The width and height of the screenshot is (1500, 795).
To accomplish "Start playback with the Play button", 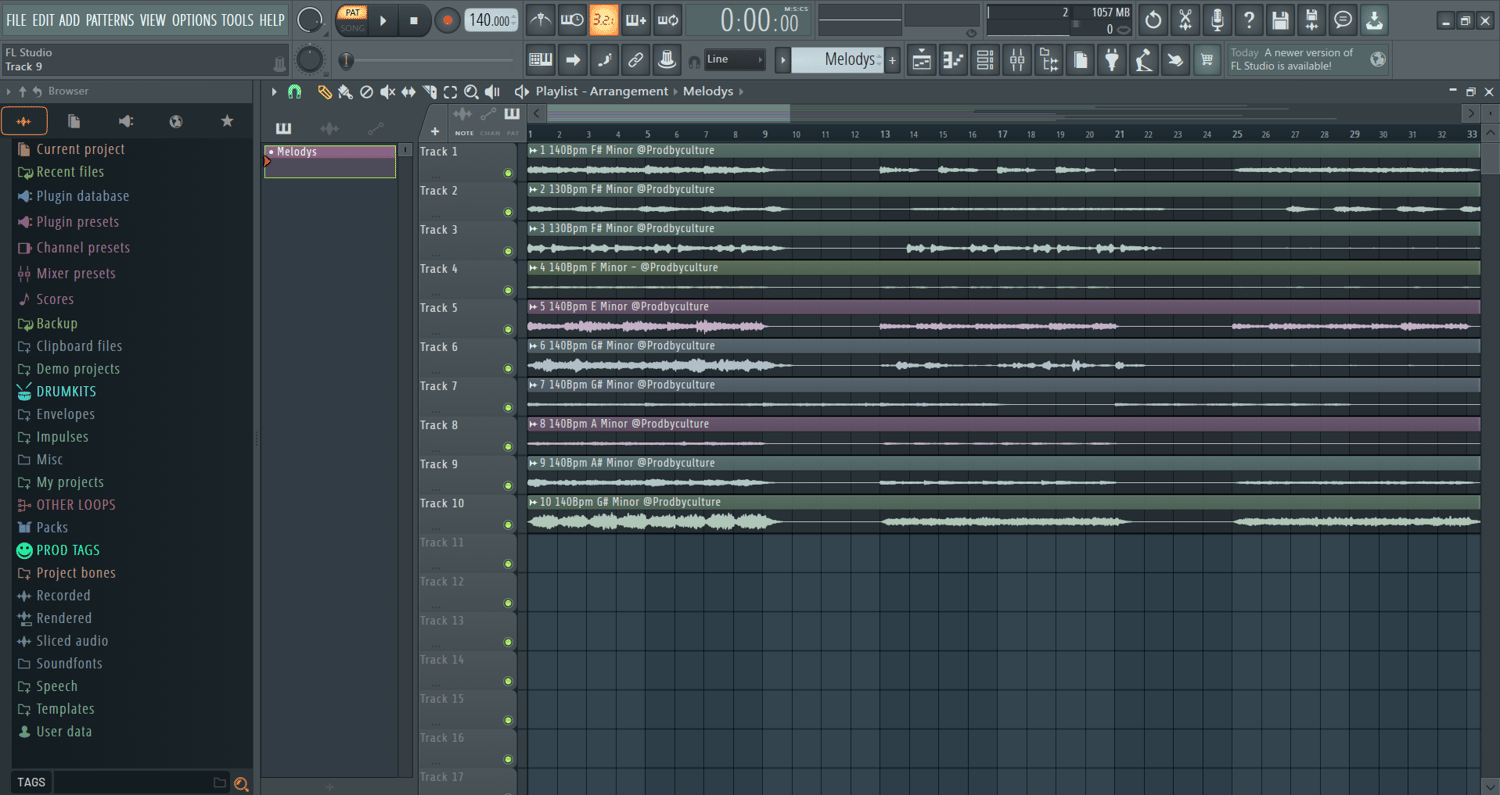I will (383, 20).
